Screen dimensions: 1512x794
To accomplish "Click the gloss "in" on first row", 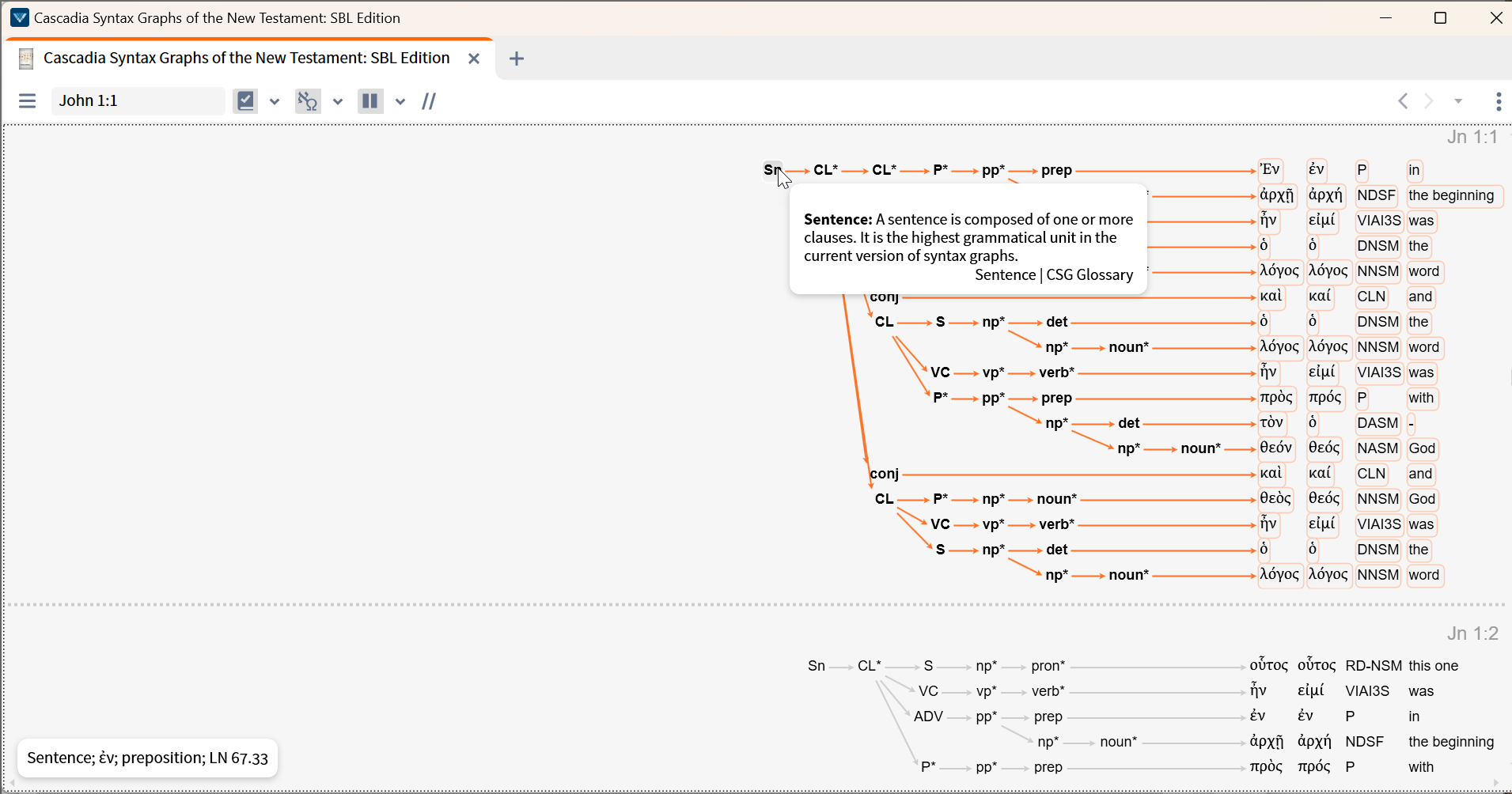I will pyautogui.click(x=1415, y=170).
